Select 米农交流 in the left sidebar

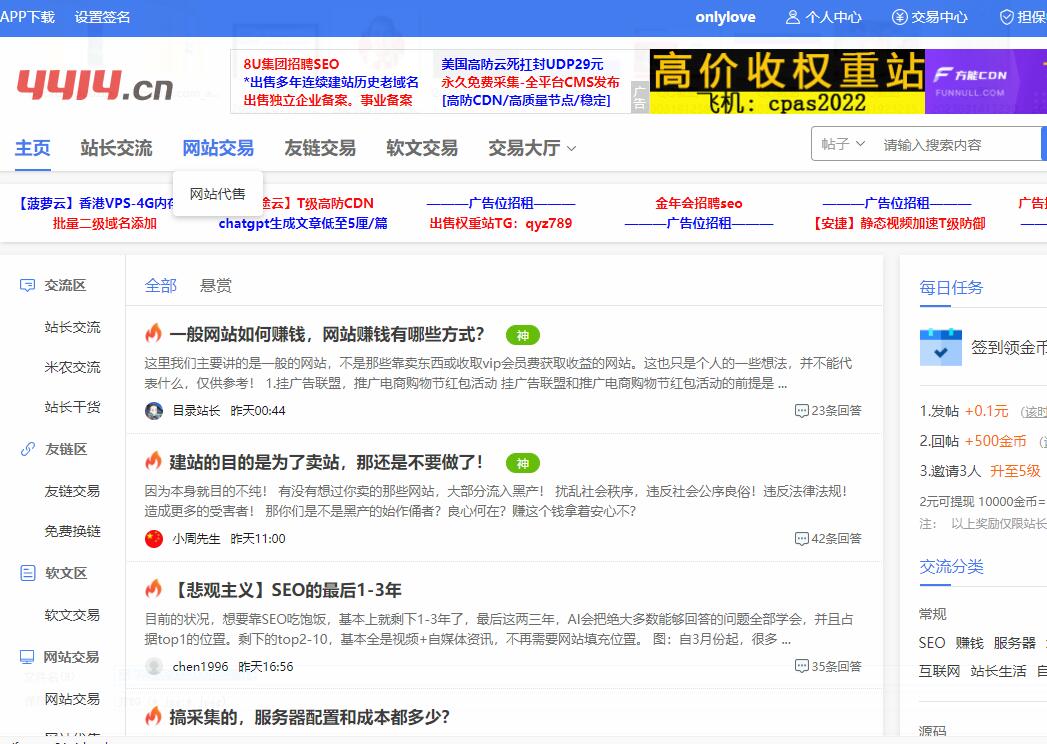tap(72, 367)
